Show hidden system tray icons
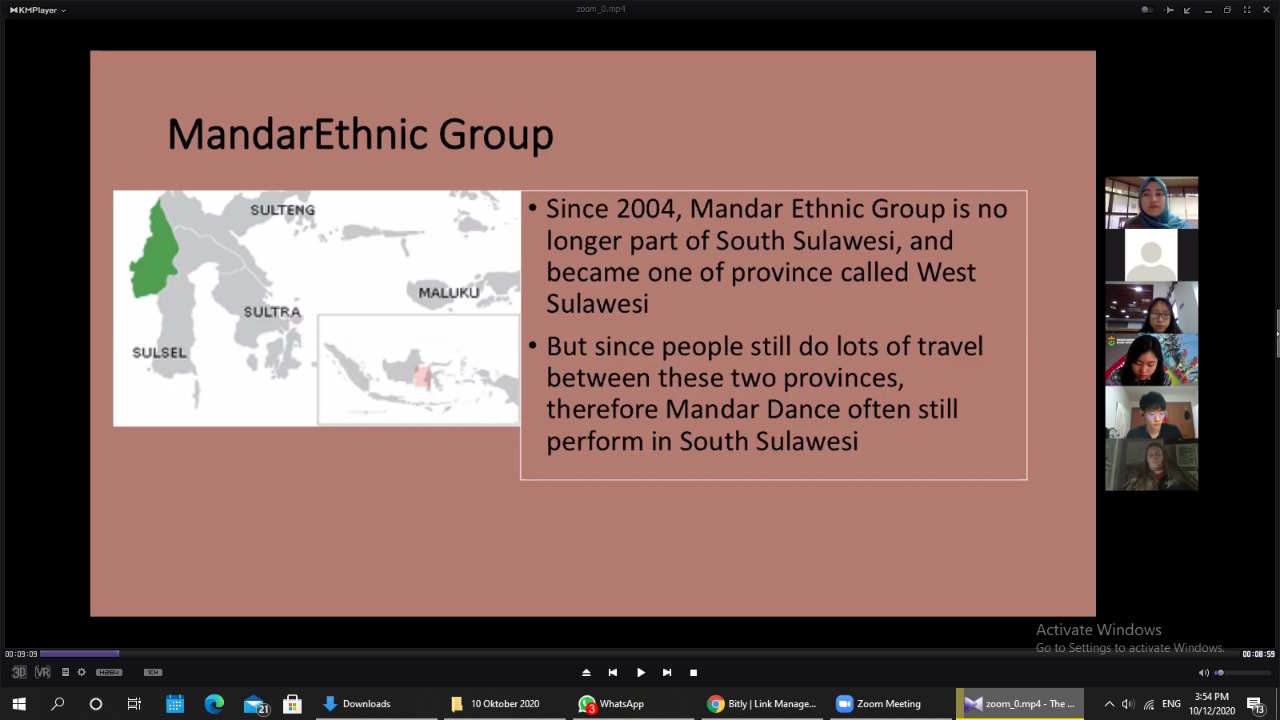 1109,704
